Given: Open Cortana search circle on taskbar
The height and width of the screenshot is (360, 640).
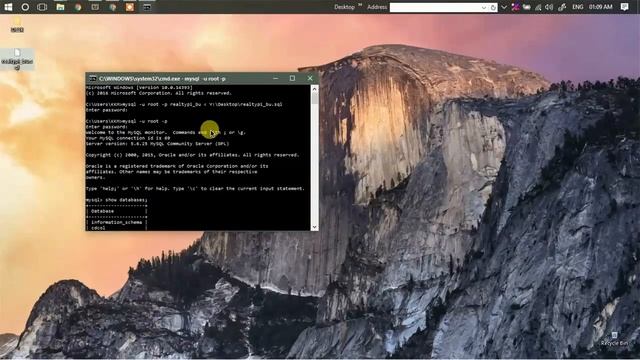Looking at the screenshot, I should click(x=25, y=7).
